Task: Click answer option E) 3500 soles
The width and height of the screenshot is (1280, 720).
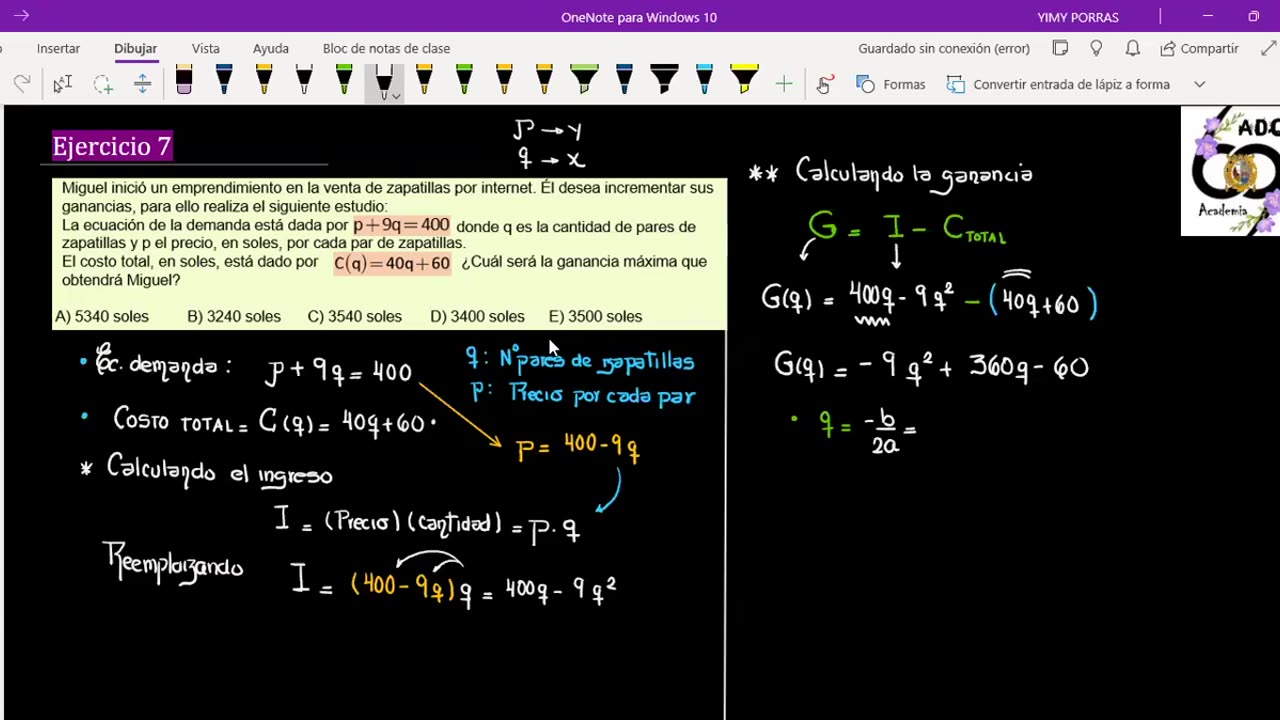Action: coord(595,316)
